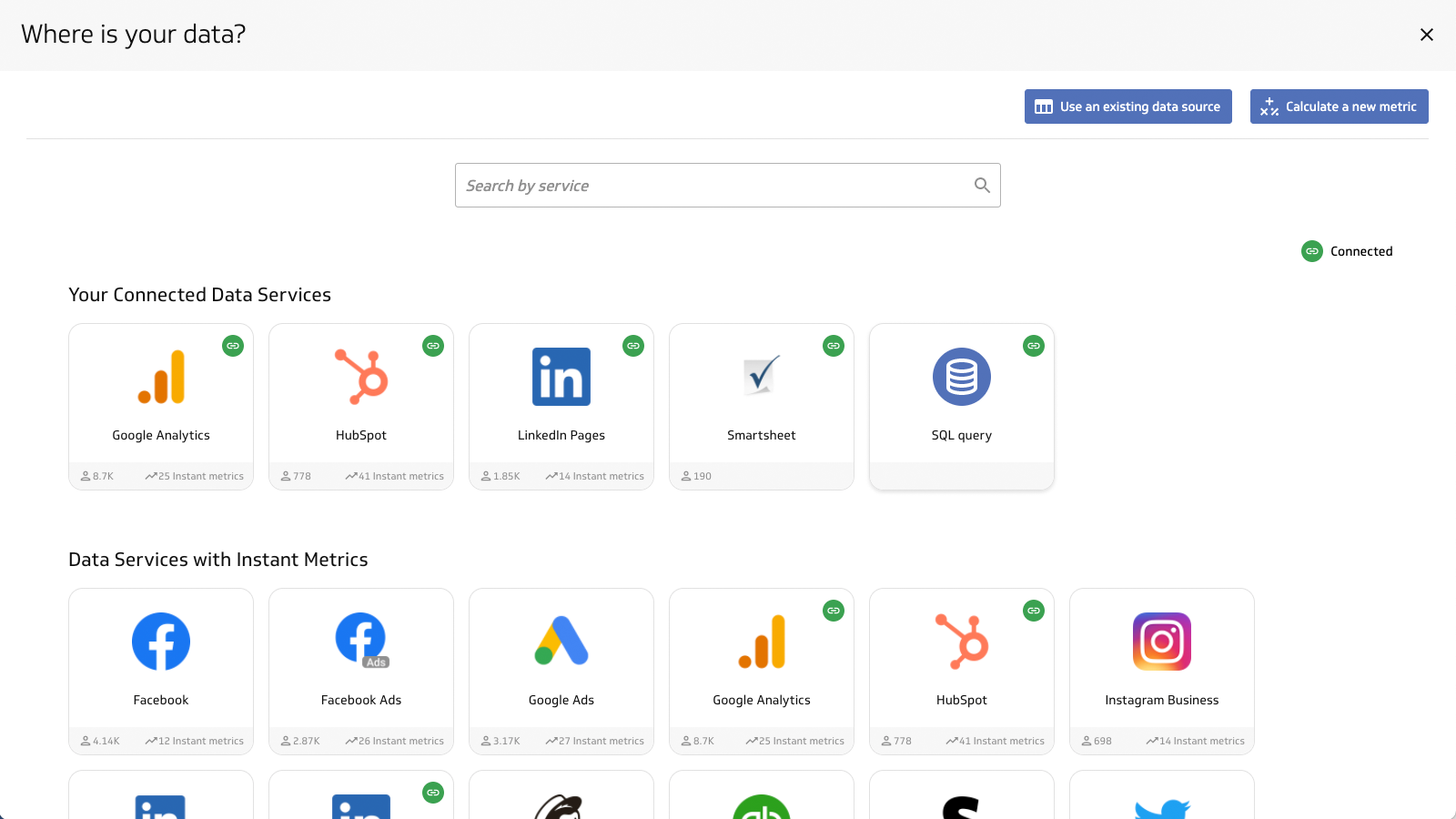Viewport: 1456px width, 819px height.
Task: Click 12 Instant metrics on Facebook card
Action: 195,741
